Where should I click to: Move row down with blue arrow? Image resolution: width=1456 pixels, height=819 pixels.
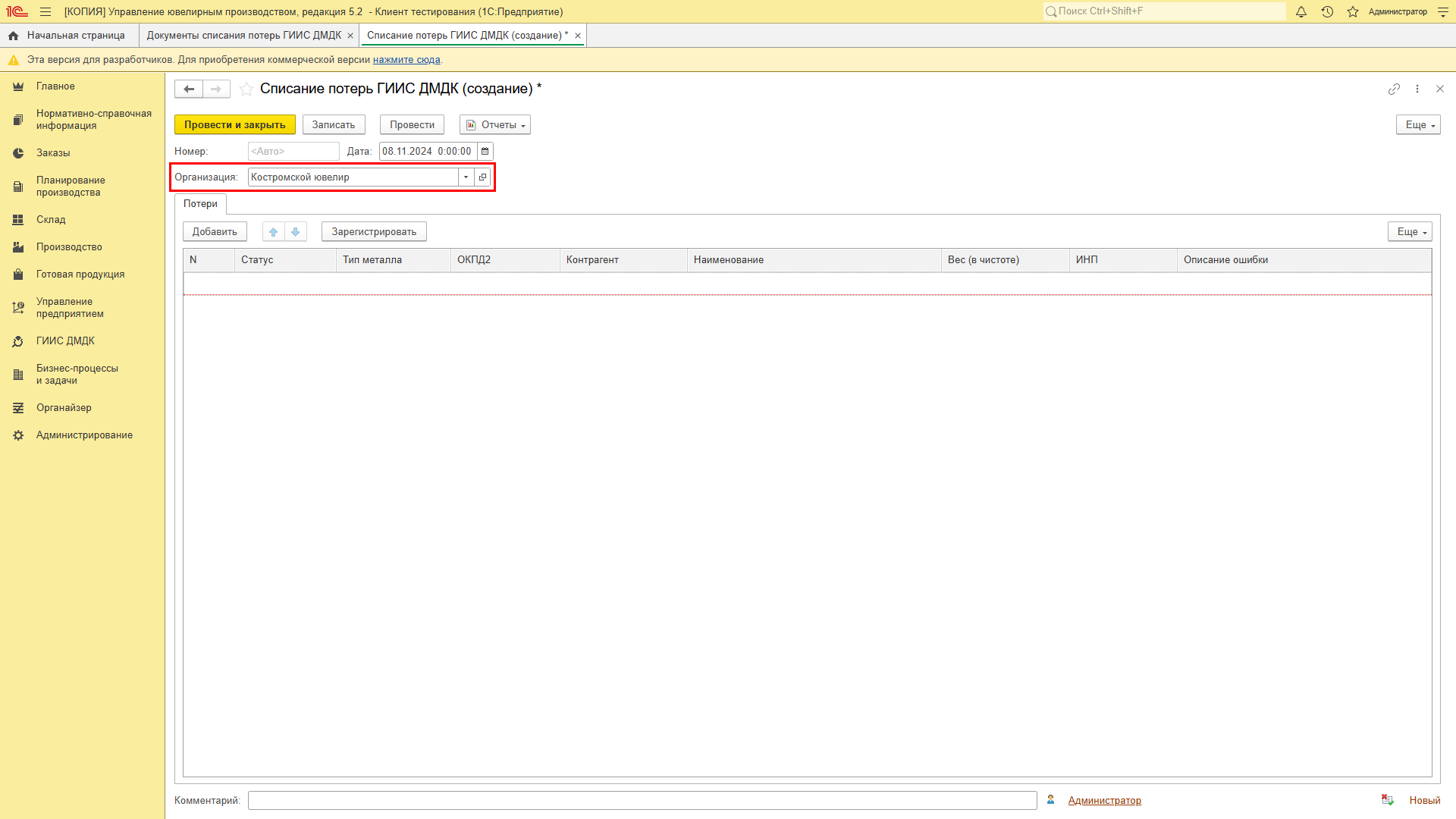point(296,231)
